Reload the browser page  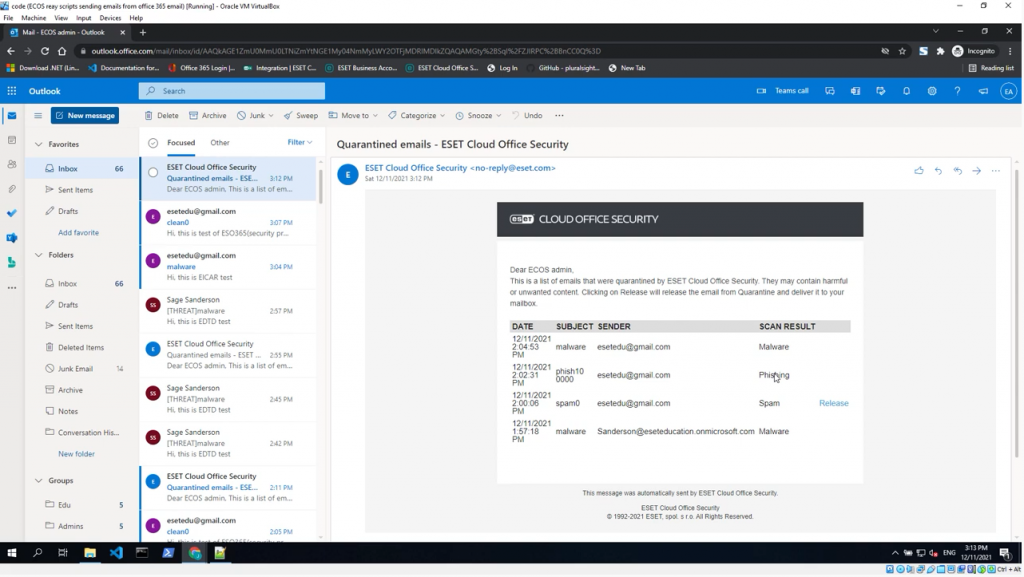44,51
